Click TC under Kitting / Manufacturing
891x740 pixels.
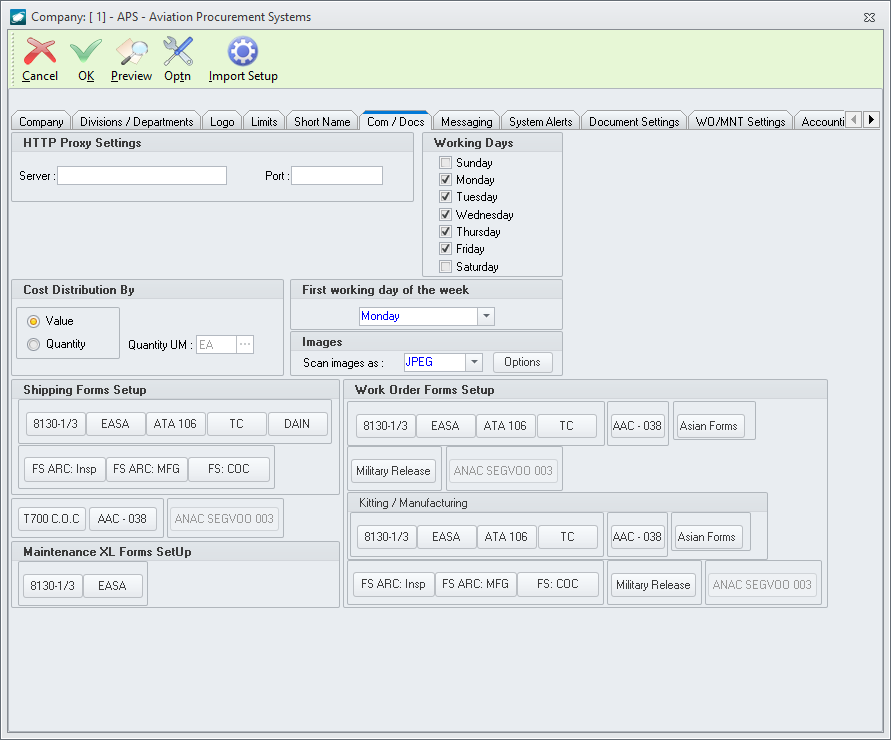tap(567, 537)
